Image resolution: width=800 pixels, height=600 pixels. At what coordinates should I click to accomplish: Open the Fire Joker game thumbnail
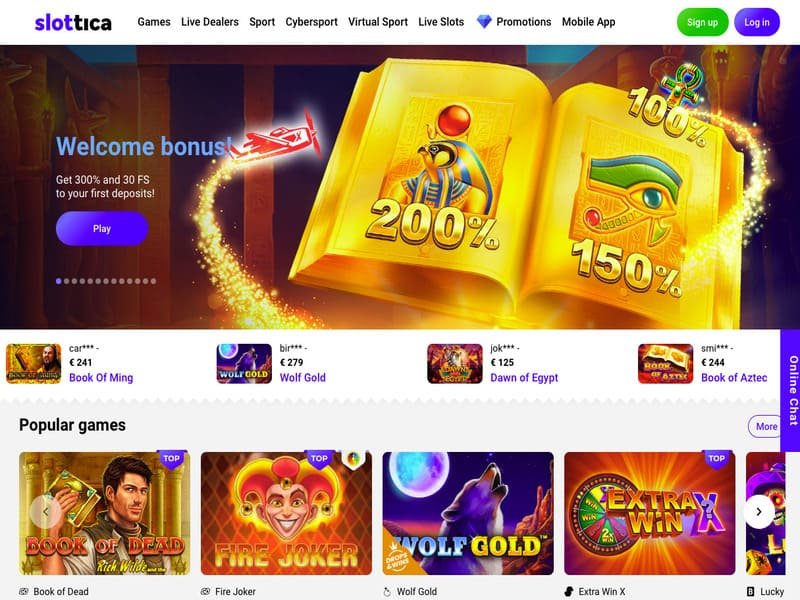(286, 513)
